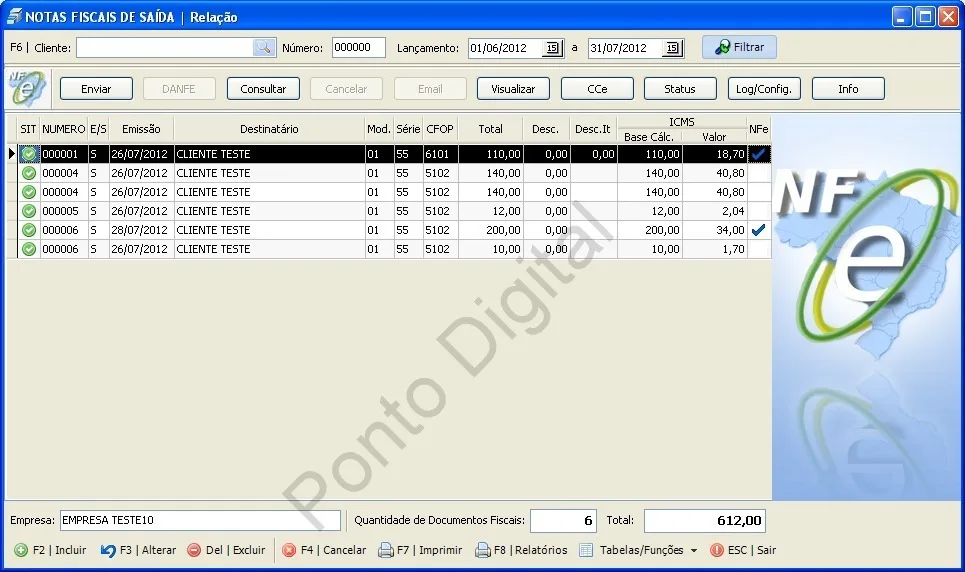Viewport: 965px width, 572px height.
Task: Click the client search magnifier icon
Action: coord(263,47)
